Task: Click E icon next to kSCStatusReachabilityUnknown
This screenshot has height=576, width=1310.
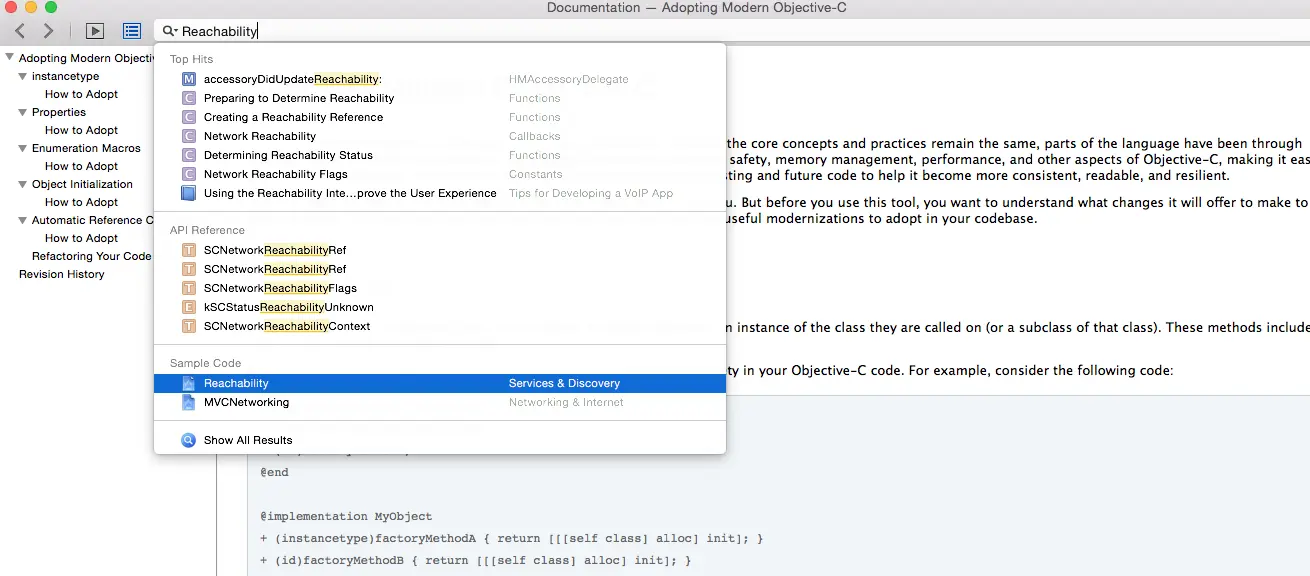Action: (189, 307)
